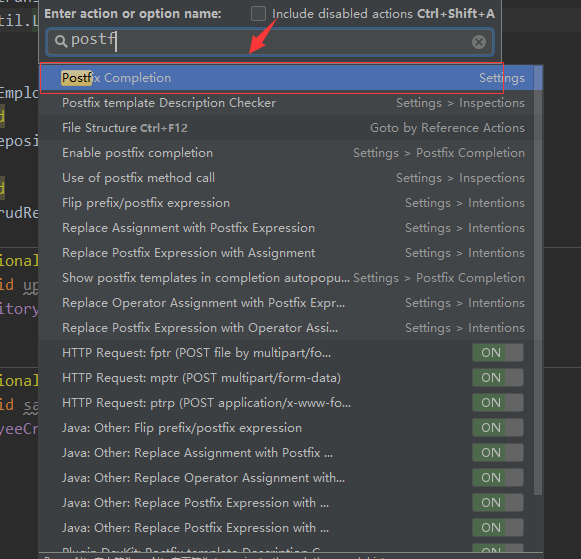Select Flip prefix/postfix expression settings intention
581x559 pixels.
[x=286, y=203]
